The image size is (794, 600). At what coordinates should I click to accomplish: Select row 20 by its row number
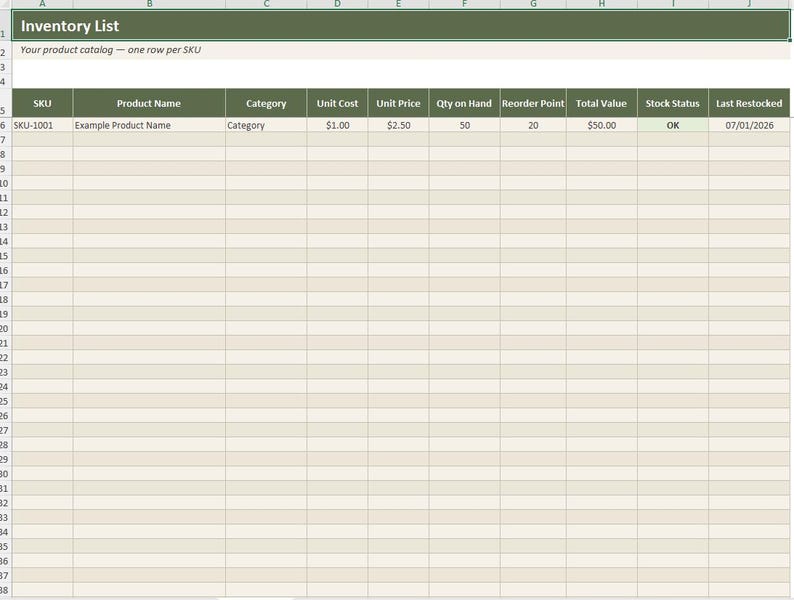(5, 329)
